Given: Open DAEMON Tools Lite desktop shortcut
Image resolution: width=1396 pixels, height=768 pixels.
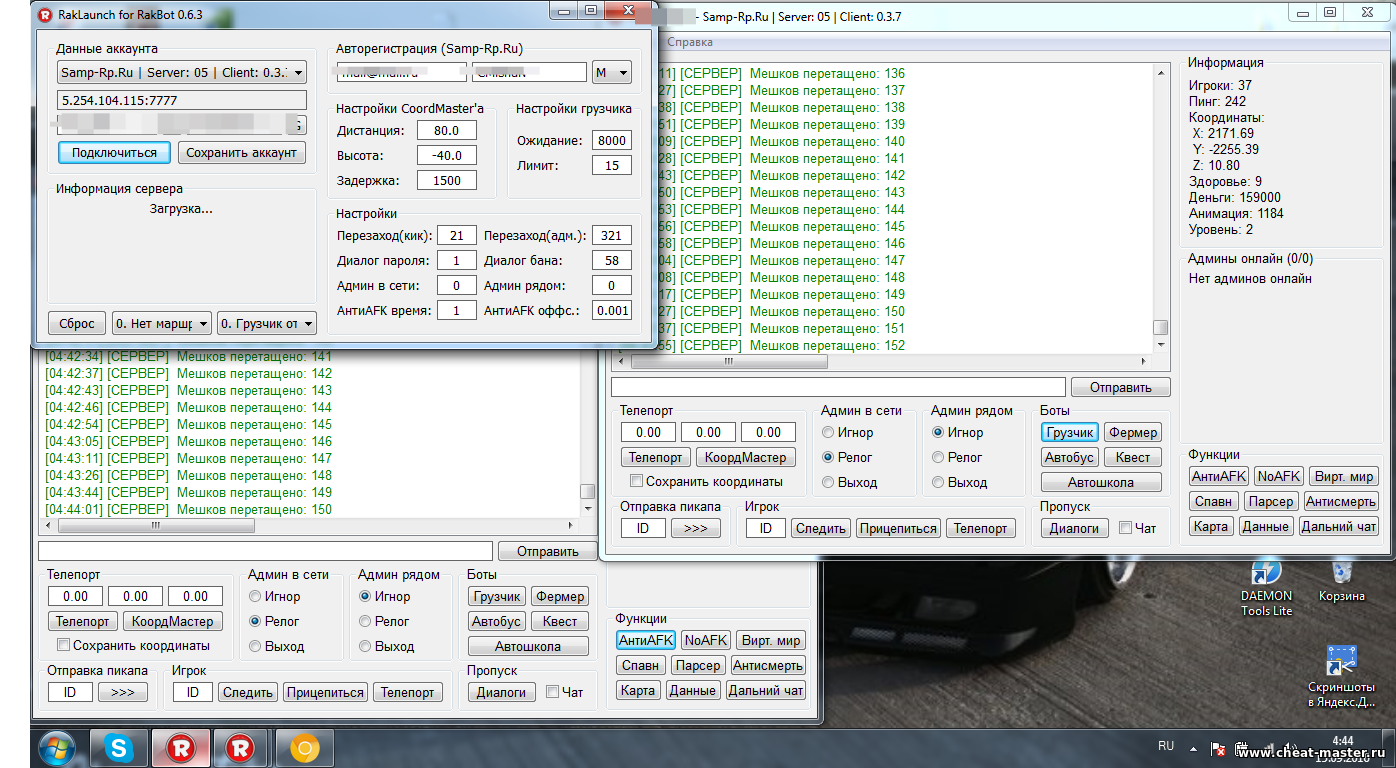Looking at the screenshot, I should pos(1266,573).
